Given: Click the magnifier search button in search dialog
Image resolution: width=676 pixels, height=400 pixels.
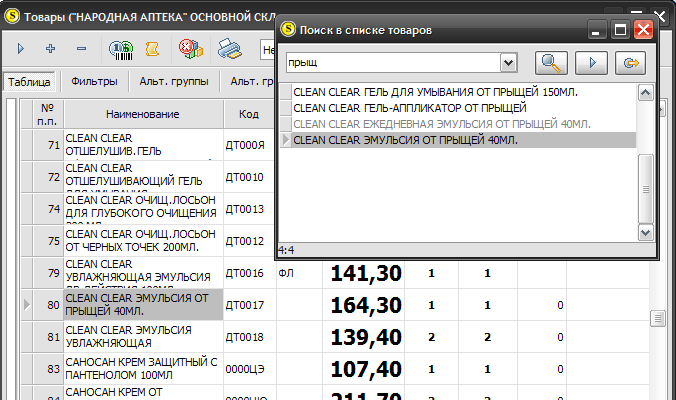Looking at the screenshot, I should pos(551,63).
